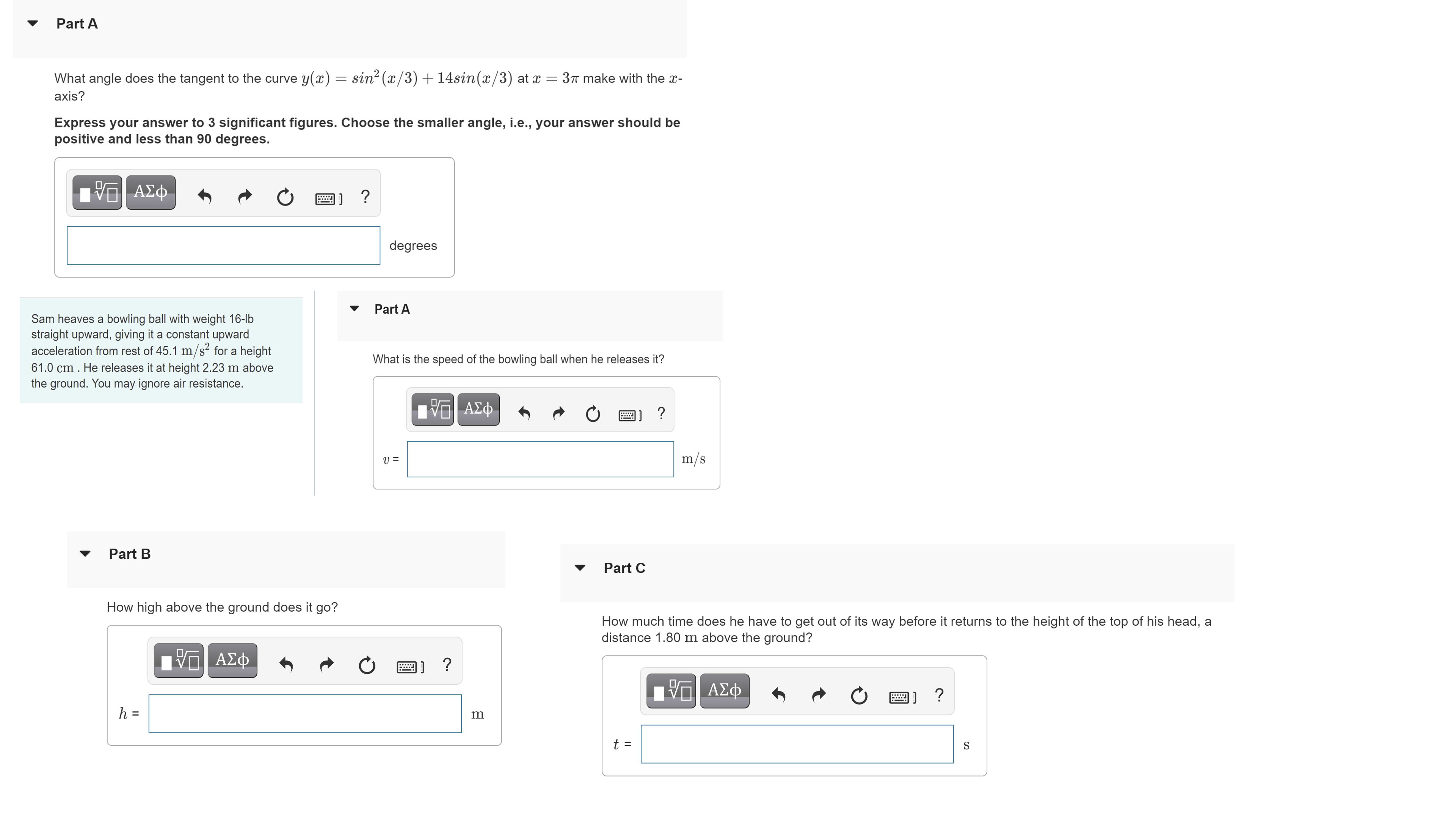Open the ΑΣφ Greek symbols in the degrees answer toolbar
The width and height of the screenshot is (1456, 819).
pos(150,192)
